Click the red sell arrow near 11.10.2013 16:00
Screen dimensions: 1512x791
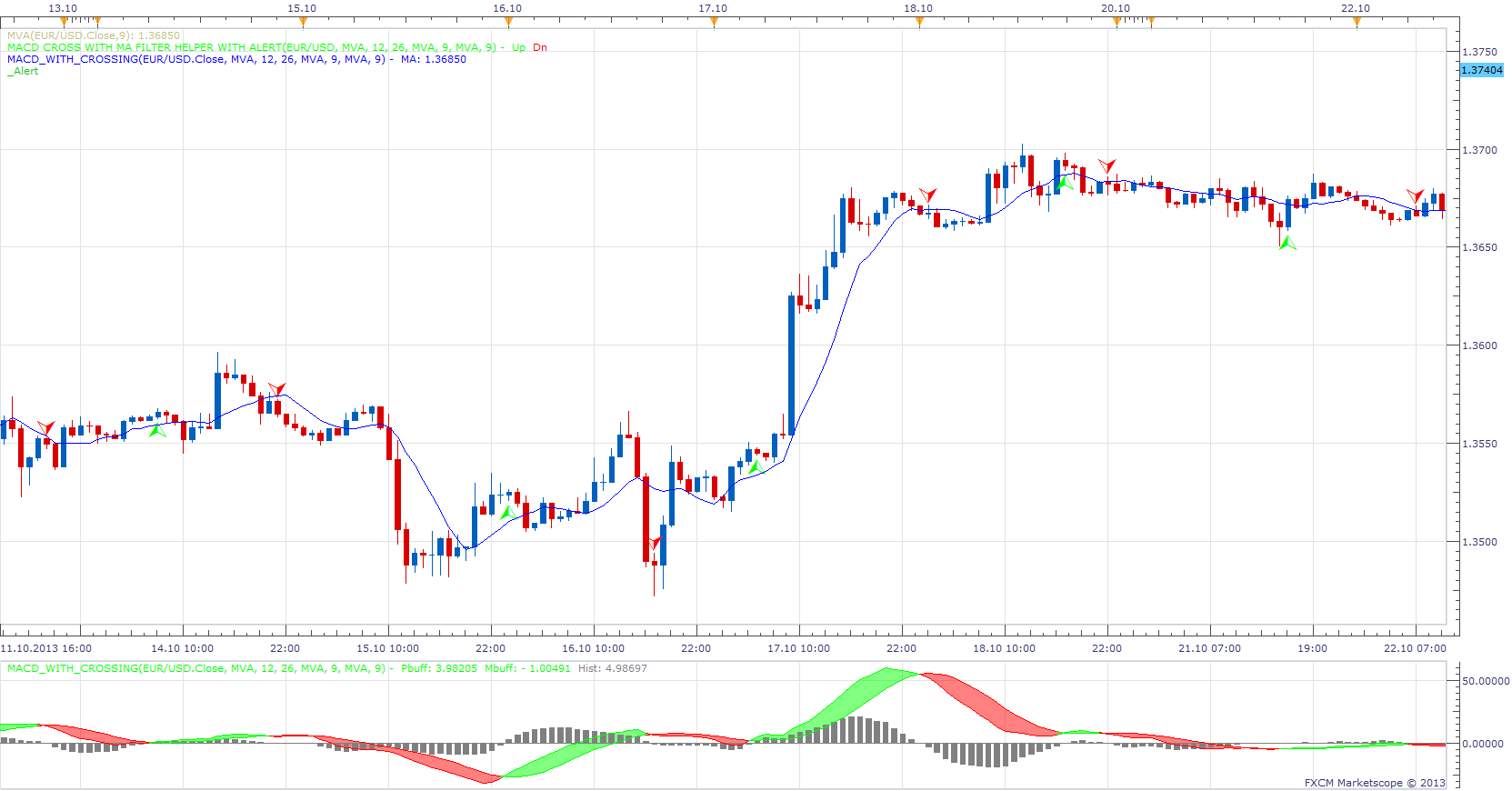pos(46,427)
